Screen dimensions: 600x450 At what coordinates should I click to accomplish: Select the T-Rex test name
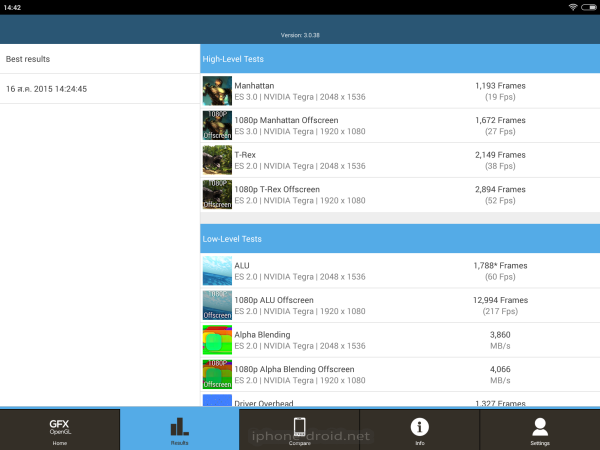coord(245,155)
